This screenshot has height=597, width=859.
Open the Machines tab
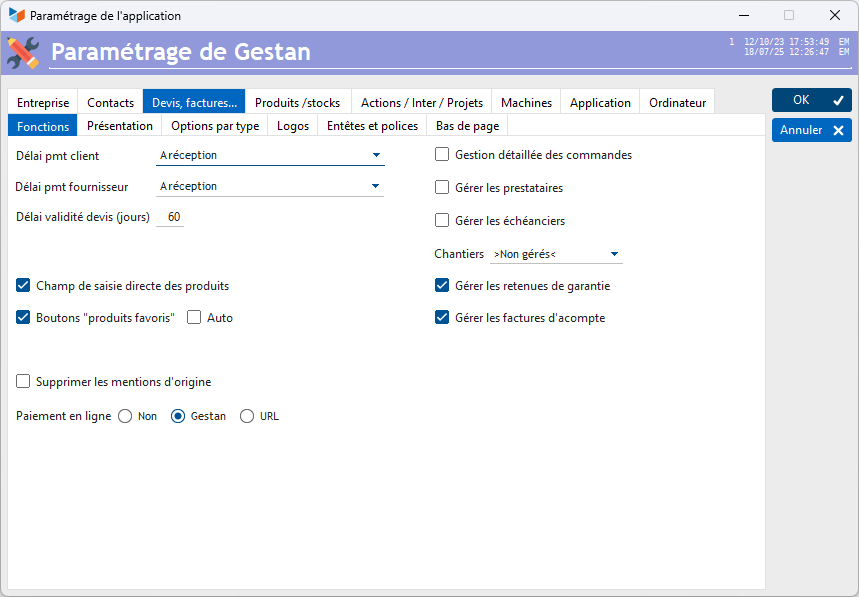click(x=526, y=102)
